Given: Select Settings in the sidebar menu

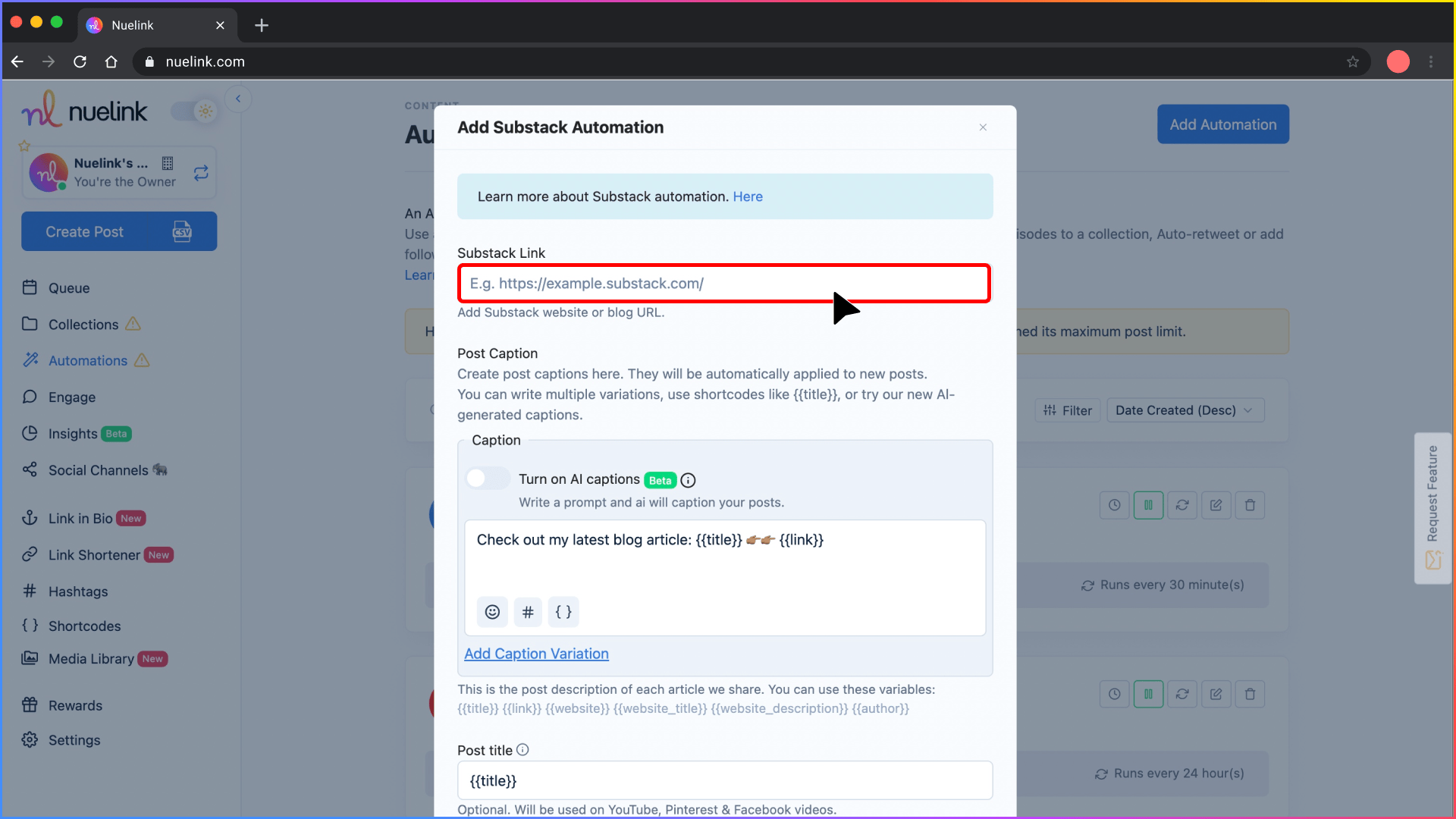Looking at the screenshot, I should pyautogui.click(x=73, y=740).
